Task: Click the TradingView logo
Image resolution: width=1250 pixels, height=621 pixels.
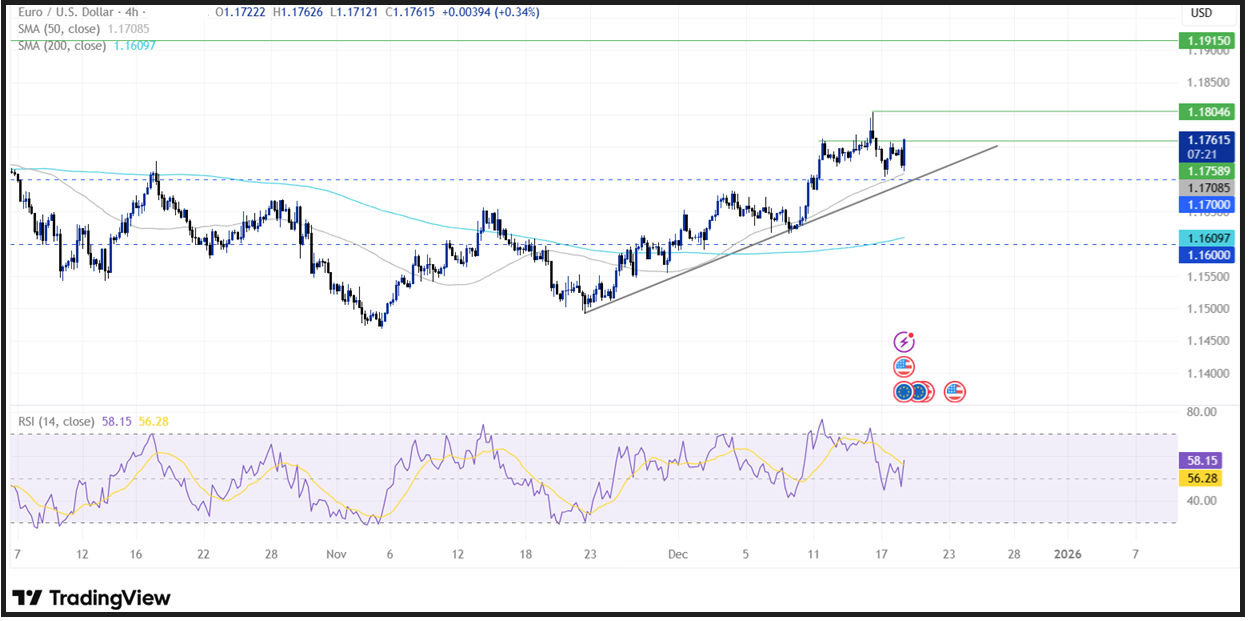Action: pyautogui.click(x=88, y=597)
